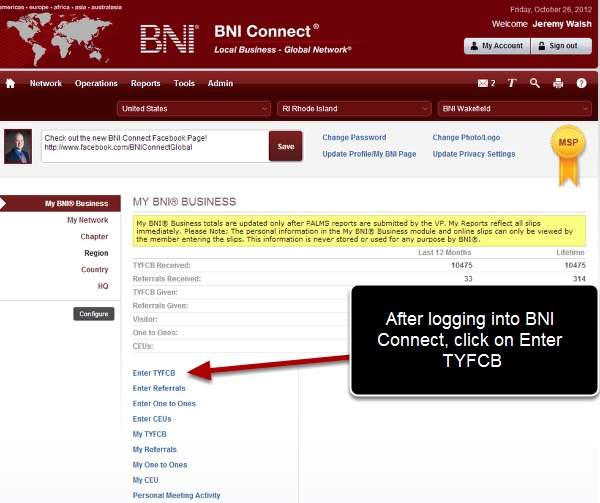
Task: Open the search magnifier icon
Action: 535,84
